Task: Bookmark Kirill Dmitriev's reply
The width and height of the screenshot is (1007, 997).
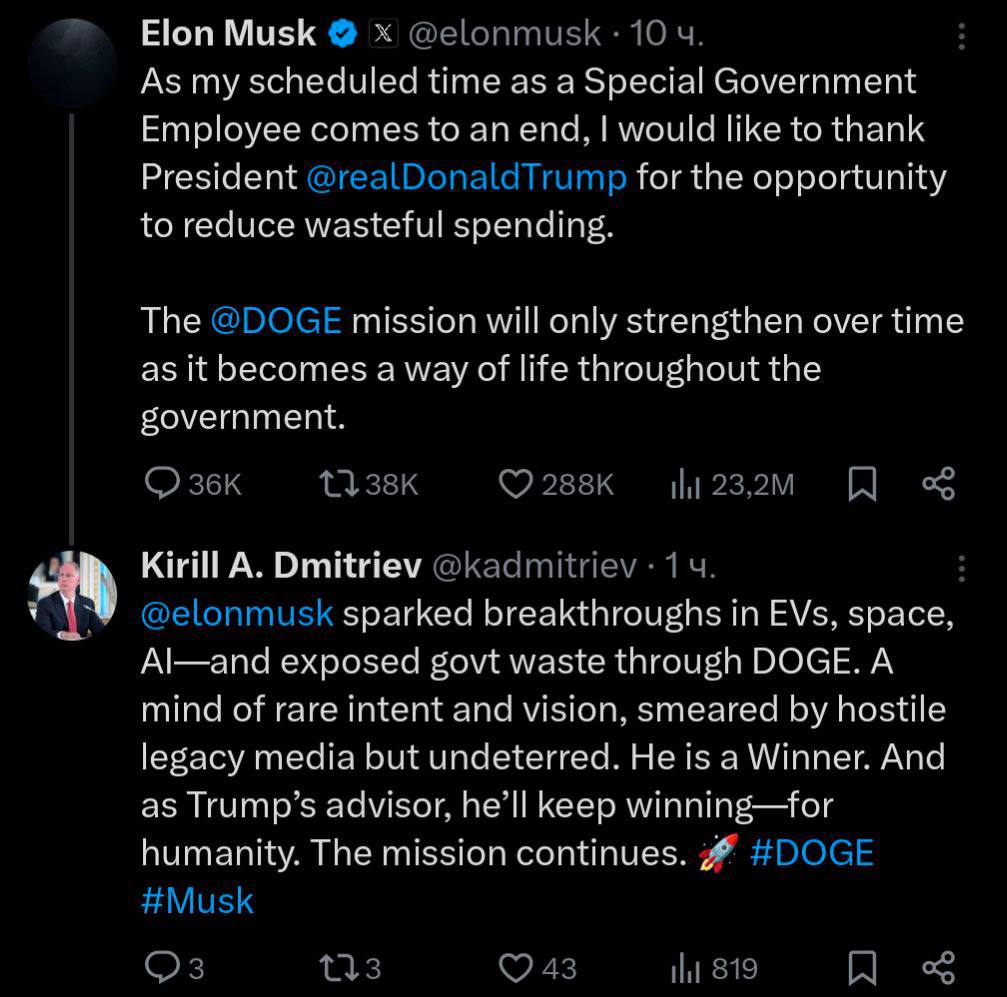Action: [862, 967]
